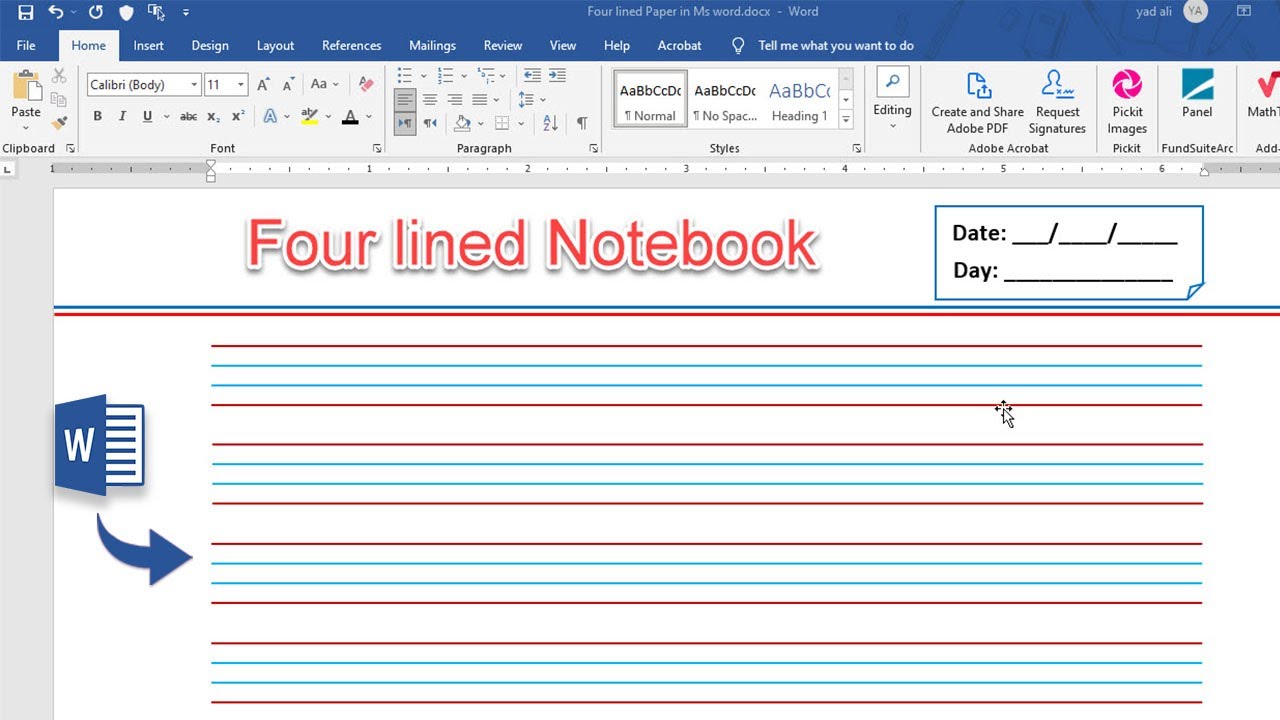Open the line spacing dropdown
Screen dimensions: 1280x720
click(543, 99)
